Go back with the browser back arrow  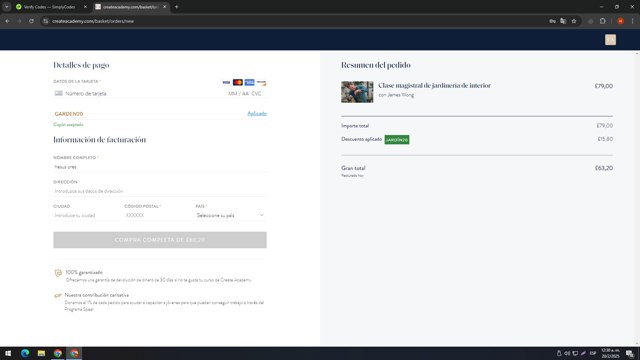(8, 21)
